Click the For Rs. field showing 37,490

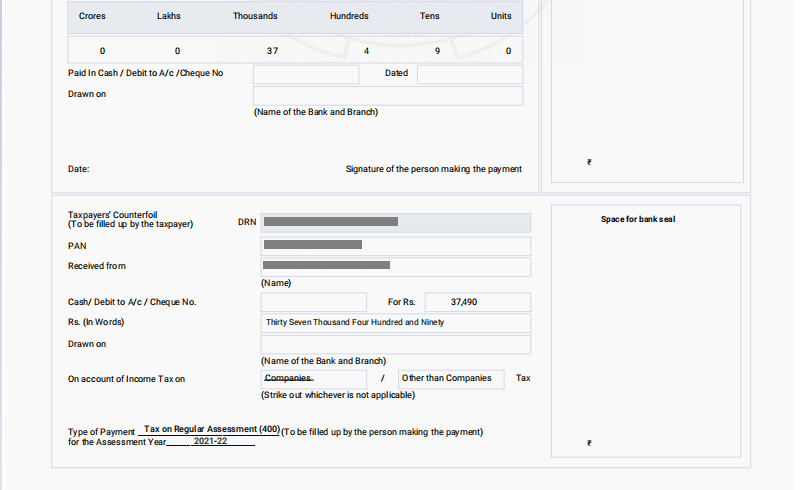[x=477, y=302]
